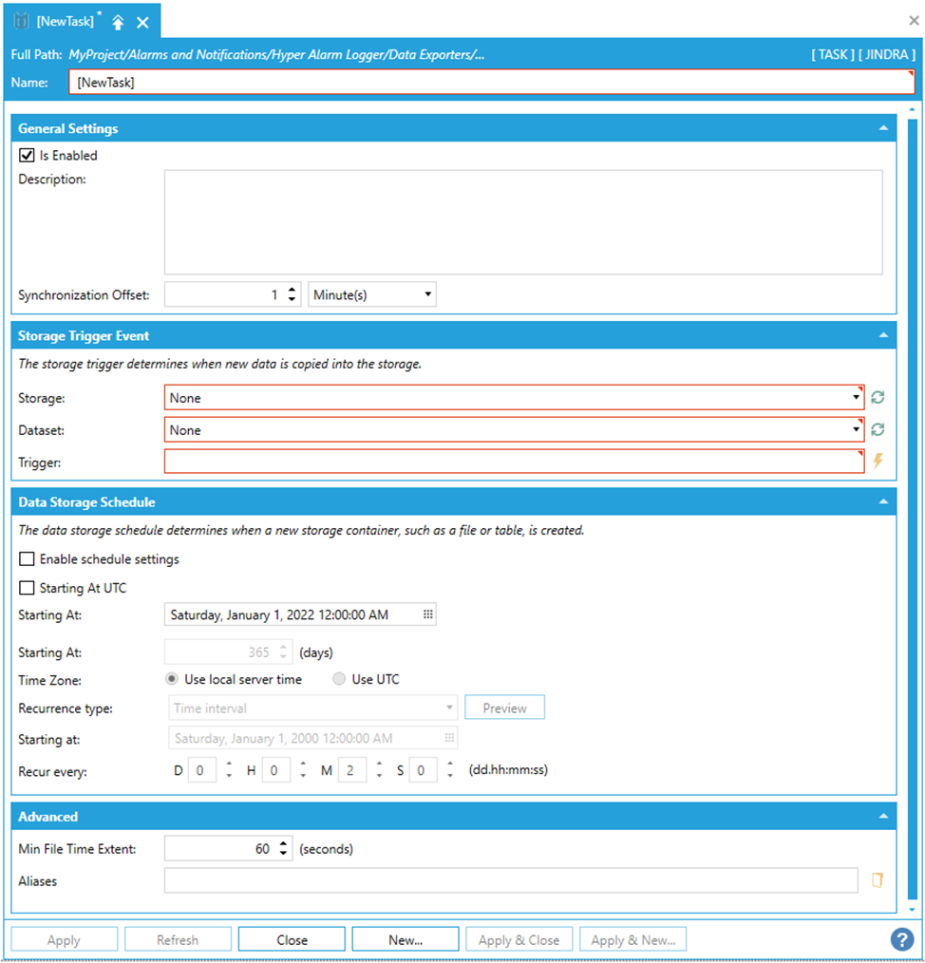This screenshot has width=925, height=963.
Task: Click Apply & Close button
Action: 519,940
